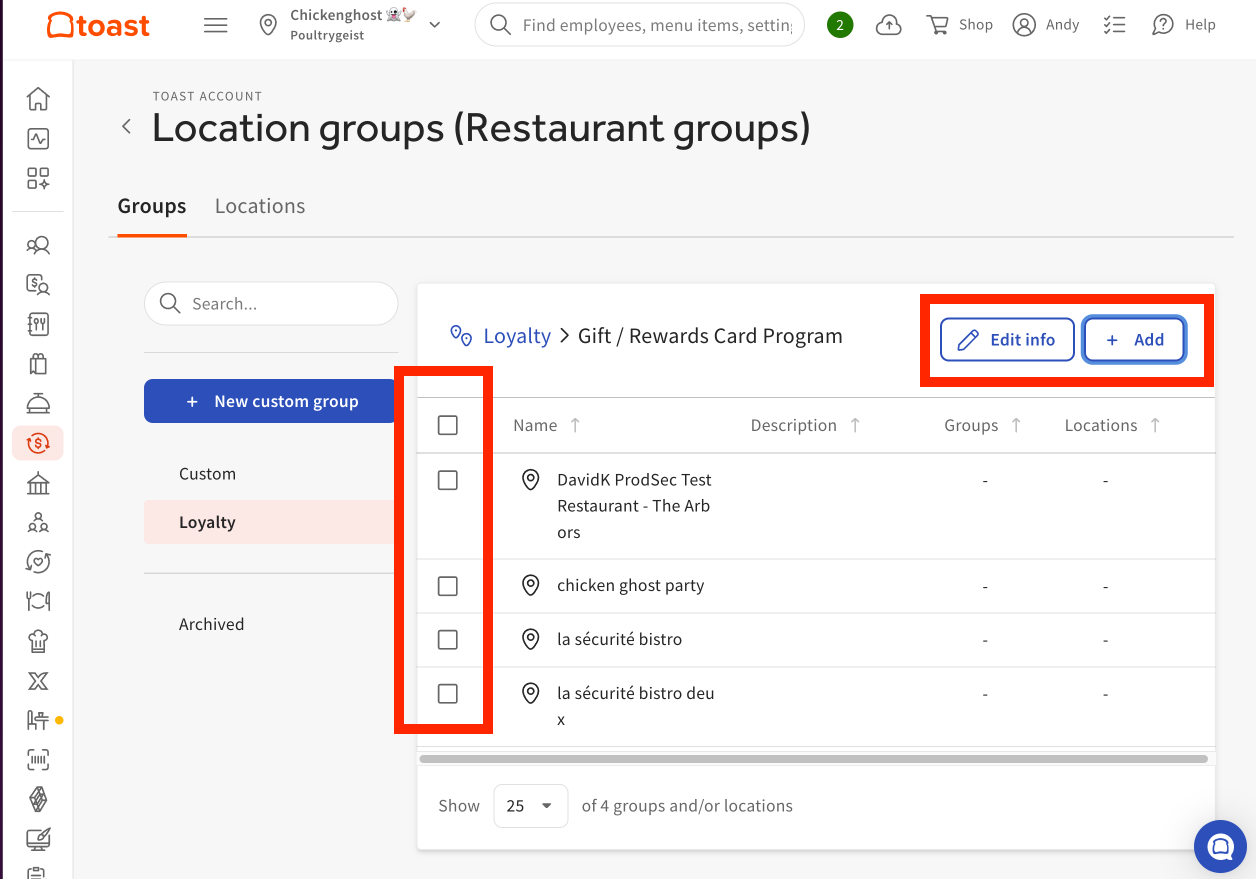Toggle the select-all header checkbox
The width and height of the screenshot is (1256, 879).
point(448,426)
